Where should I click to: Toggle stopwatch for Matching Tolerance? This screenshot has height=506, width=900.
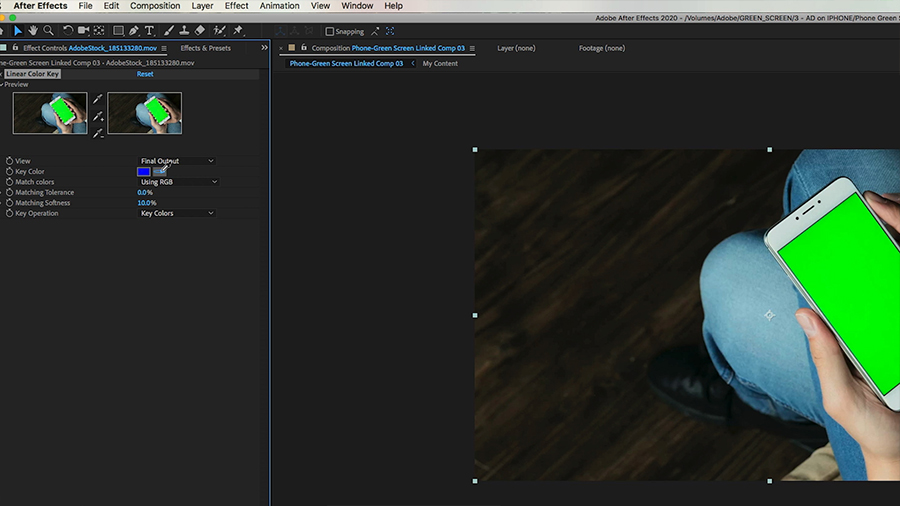tap(9, 192)
